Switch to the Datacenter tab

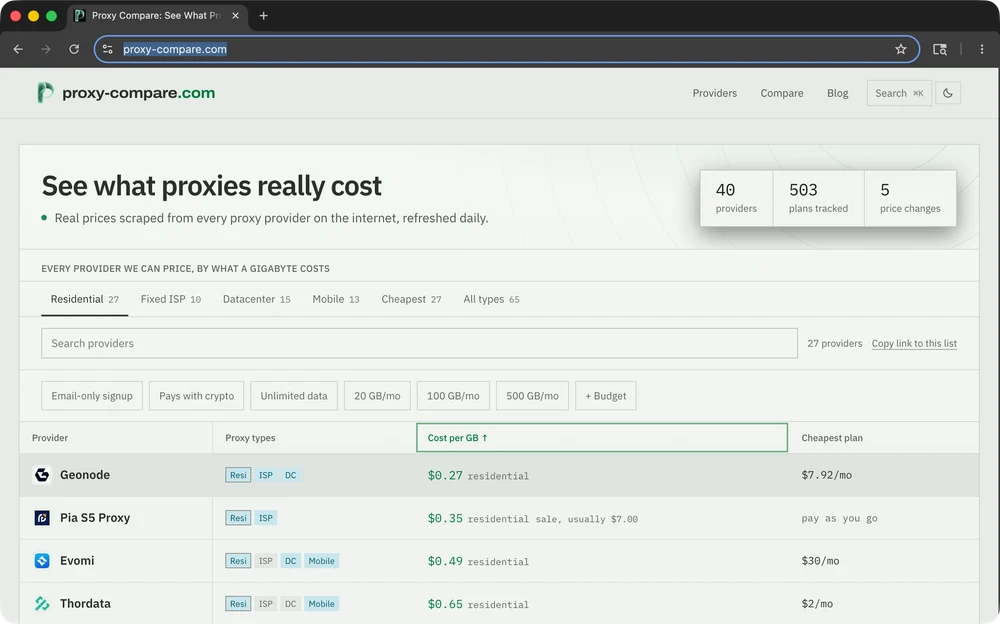click(x=256, y=299)
